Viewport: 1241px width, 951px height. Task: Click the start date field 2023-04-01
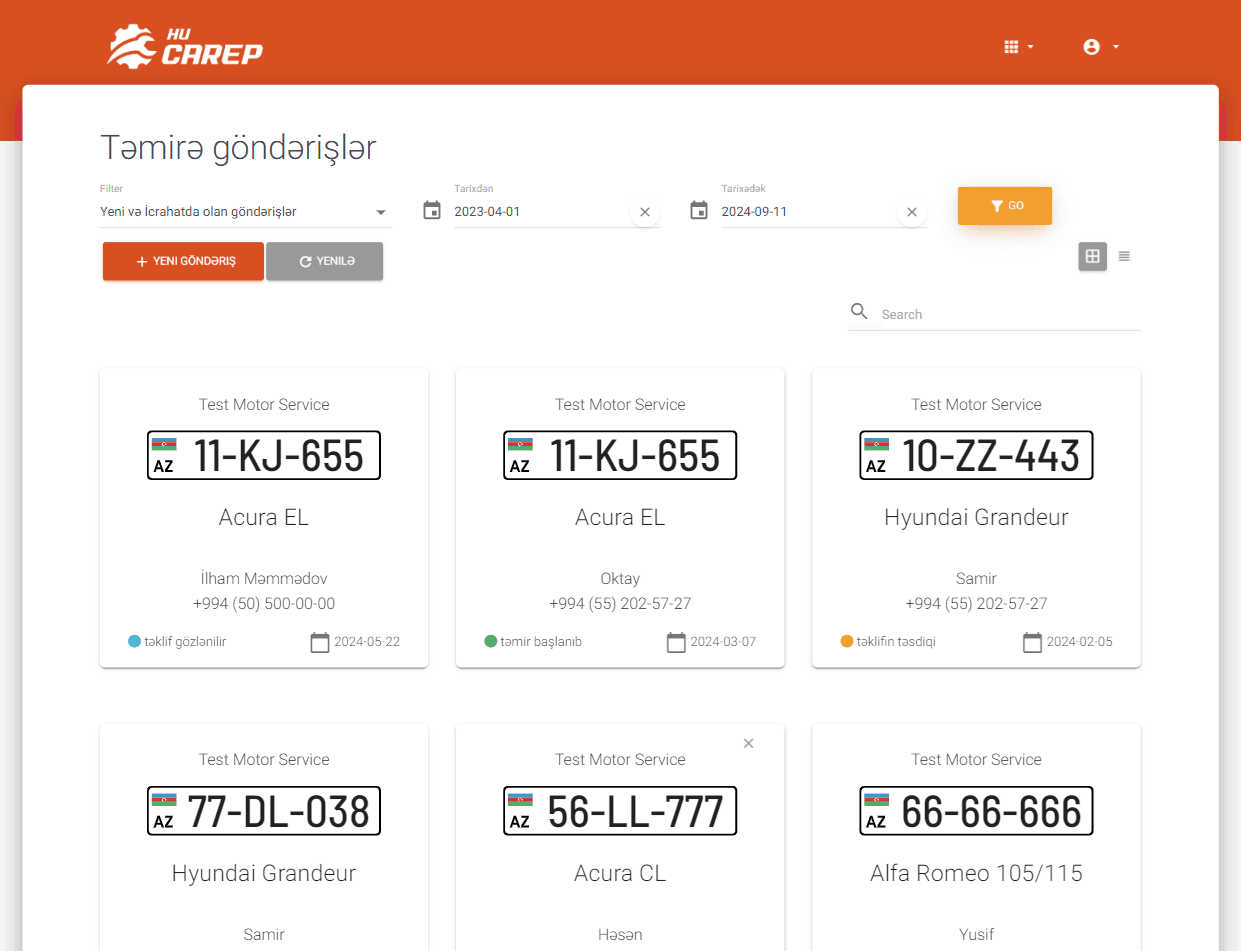click(540, 212)
